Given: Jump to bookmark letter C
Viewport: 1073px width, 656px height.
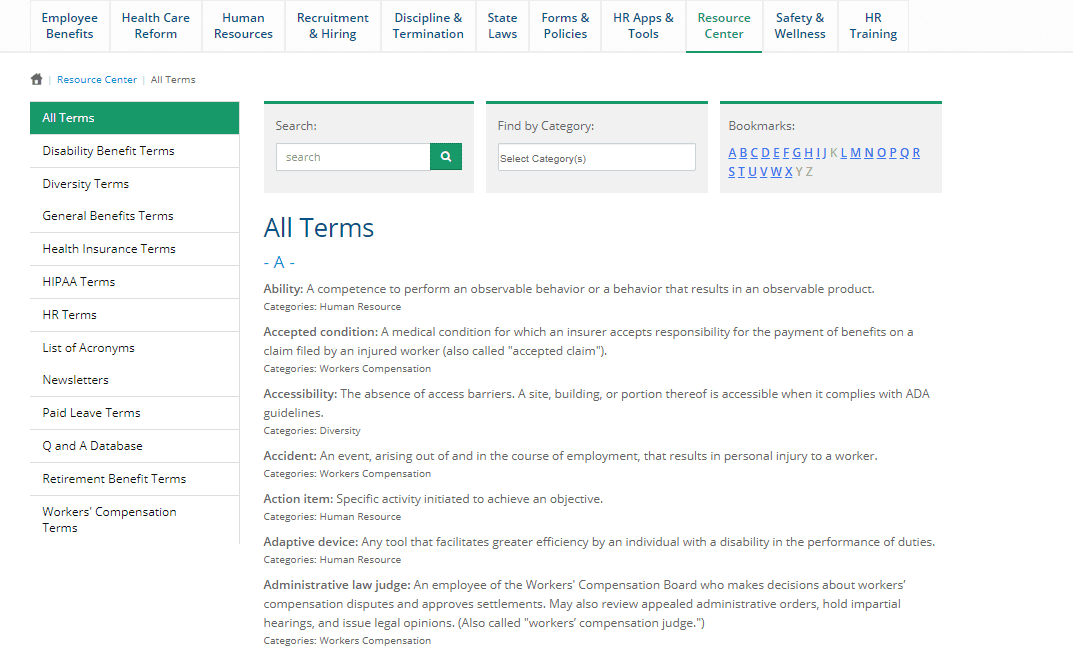Looking at the screenshot, I should [754, 153].
